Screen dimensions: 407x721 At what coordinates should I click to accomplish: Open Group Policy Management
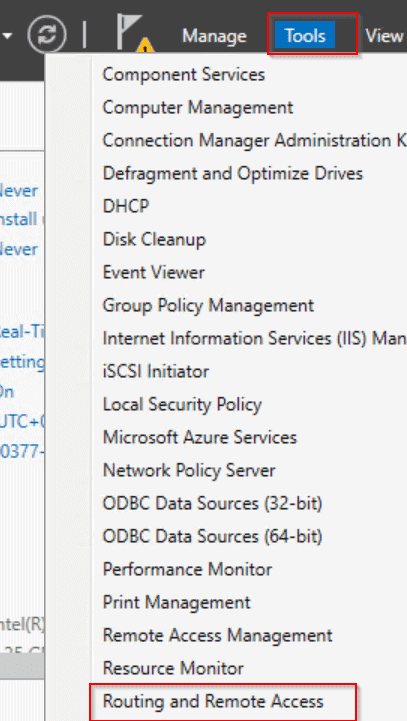[208, 305]
